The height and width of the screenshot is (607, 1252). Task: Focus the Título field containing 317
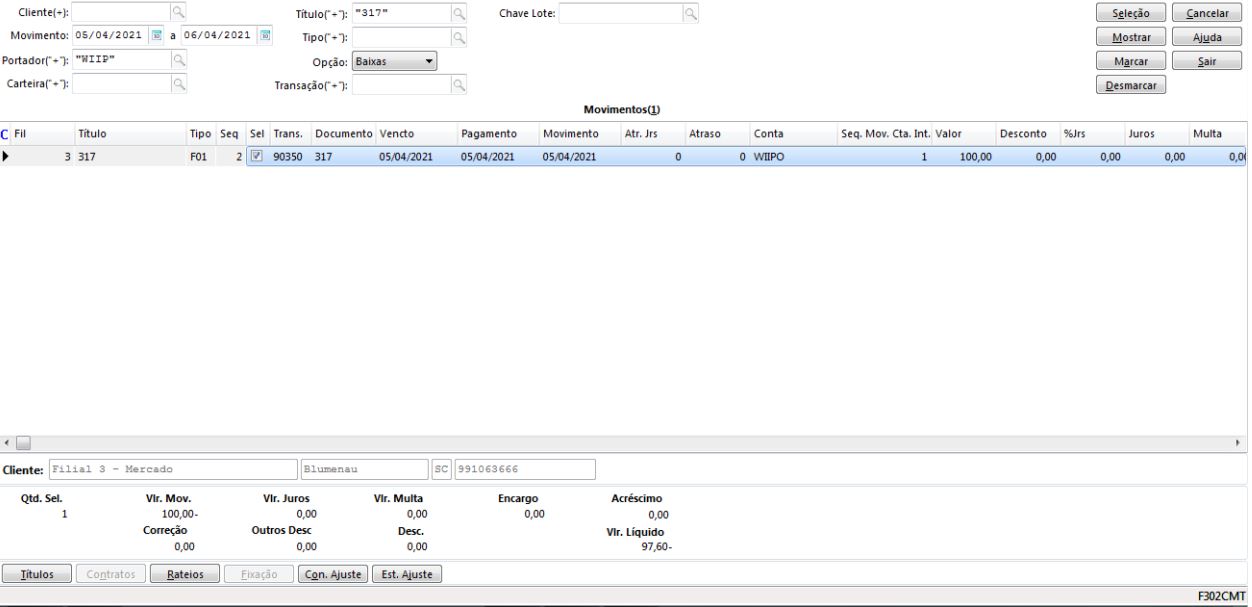[402, 14]
